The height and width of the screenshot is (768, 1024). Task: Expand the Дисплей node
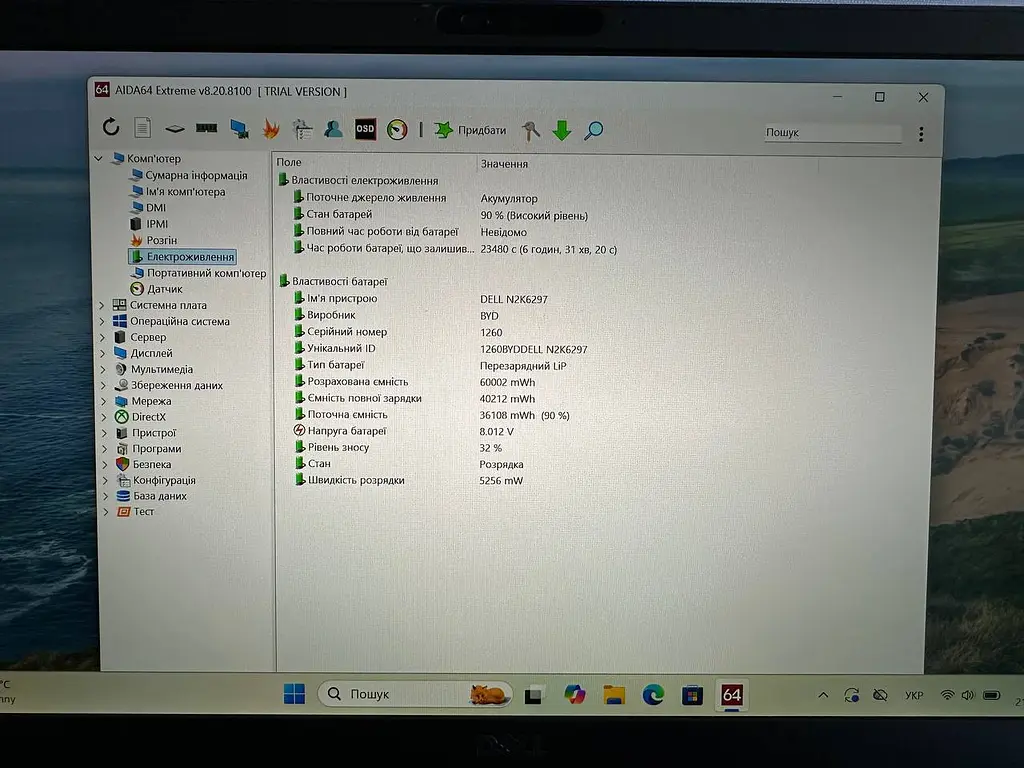tap(103, 353)
